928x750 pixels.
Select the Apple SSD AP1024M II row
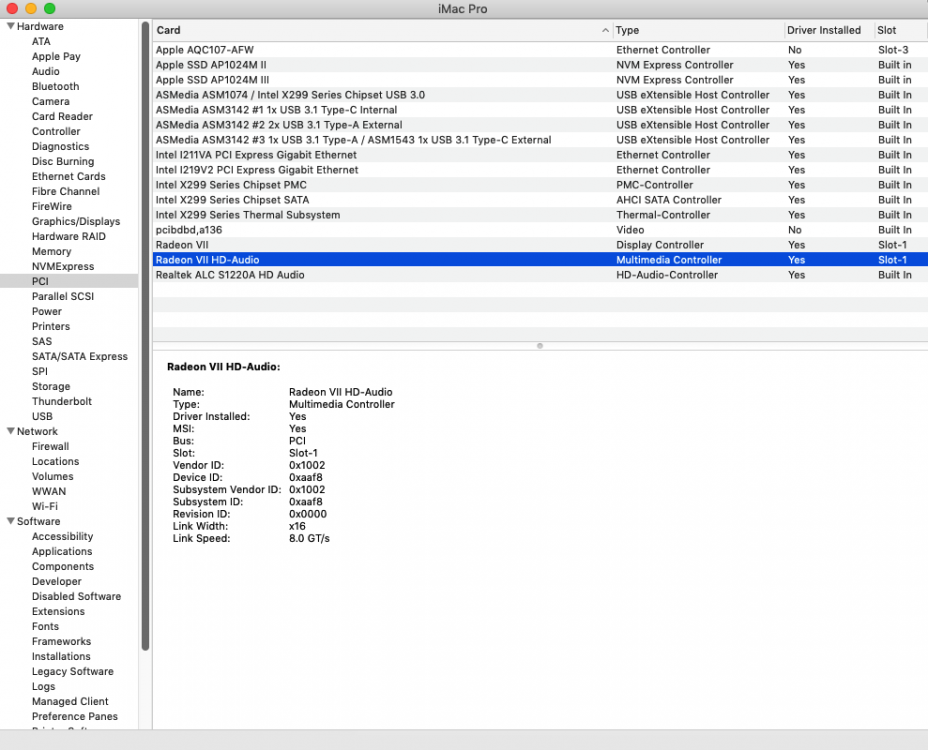pyautogui.click(x=540, y=65)
